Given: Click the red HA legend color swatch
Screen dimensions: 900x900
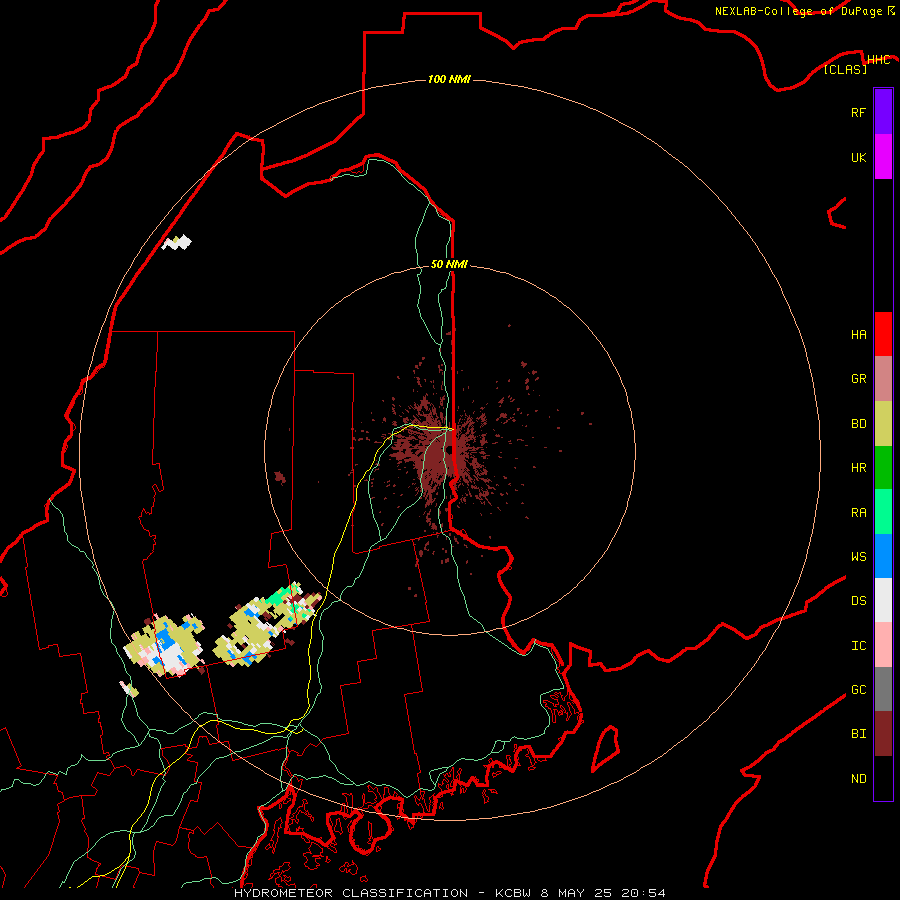Looking at the screenshot, I should pos(883,334).
